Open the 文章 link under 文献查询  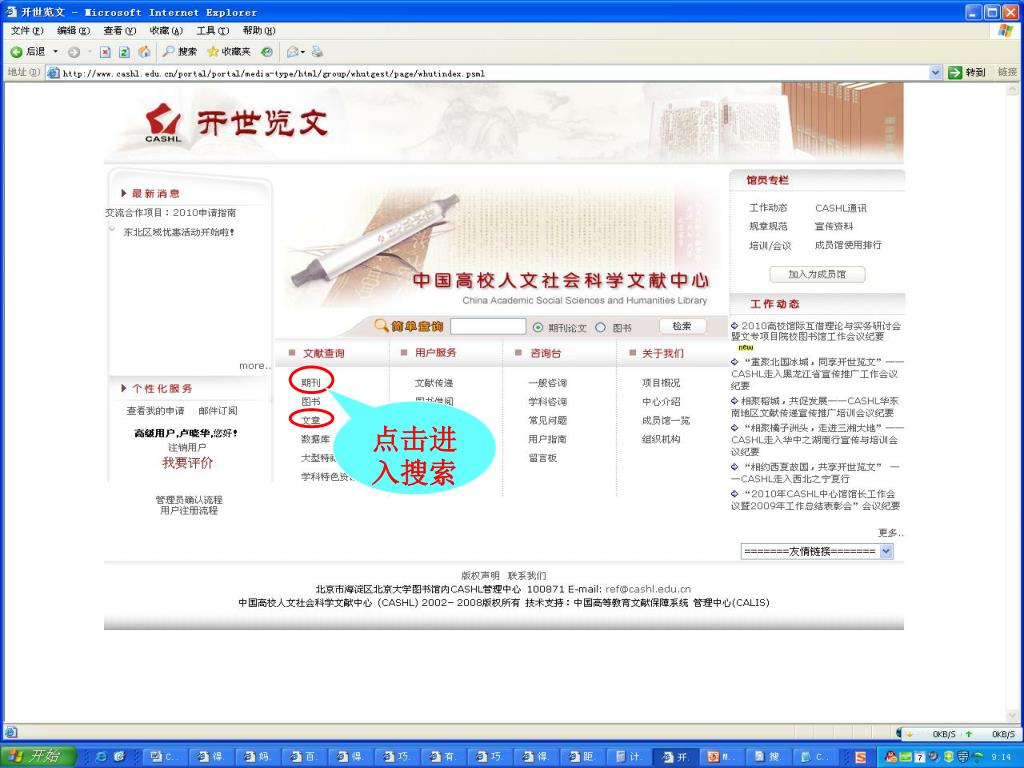[x=311, y=420]
